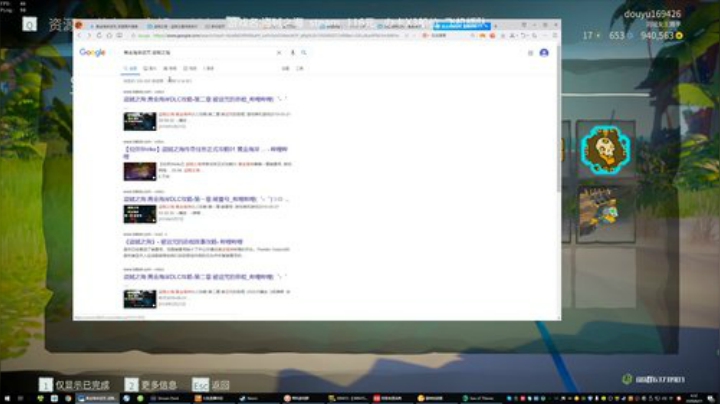Expand the 更多 (More) search categories
This screenshot has height=404, width=720.
(208, 68)
